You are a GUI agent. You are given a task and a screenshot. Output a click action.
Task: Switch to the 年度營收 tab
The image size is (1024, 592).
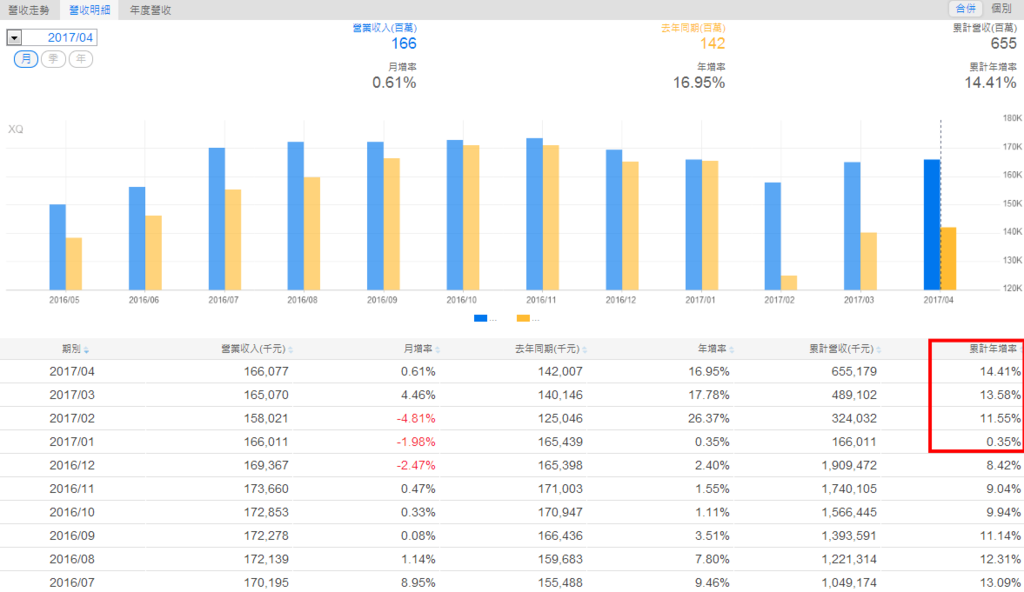click(x=150, y=10)
